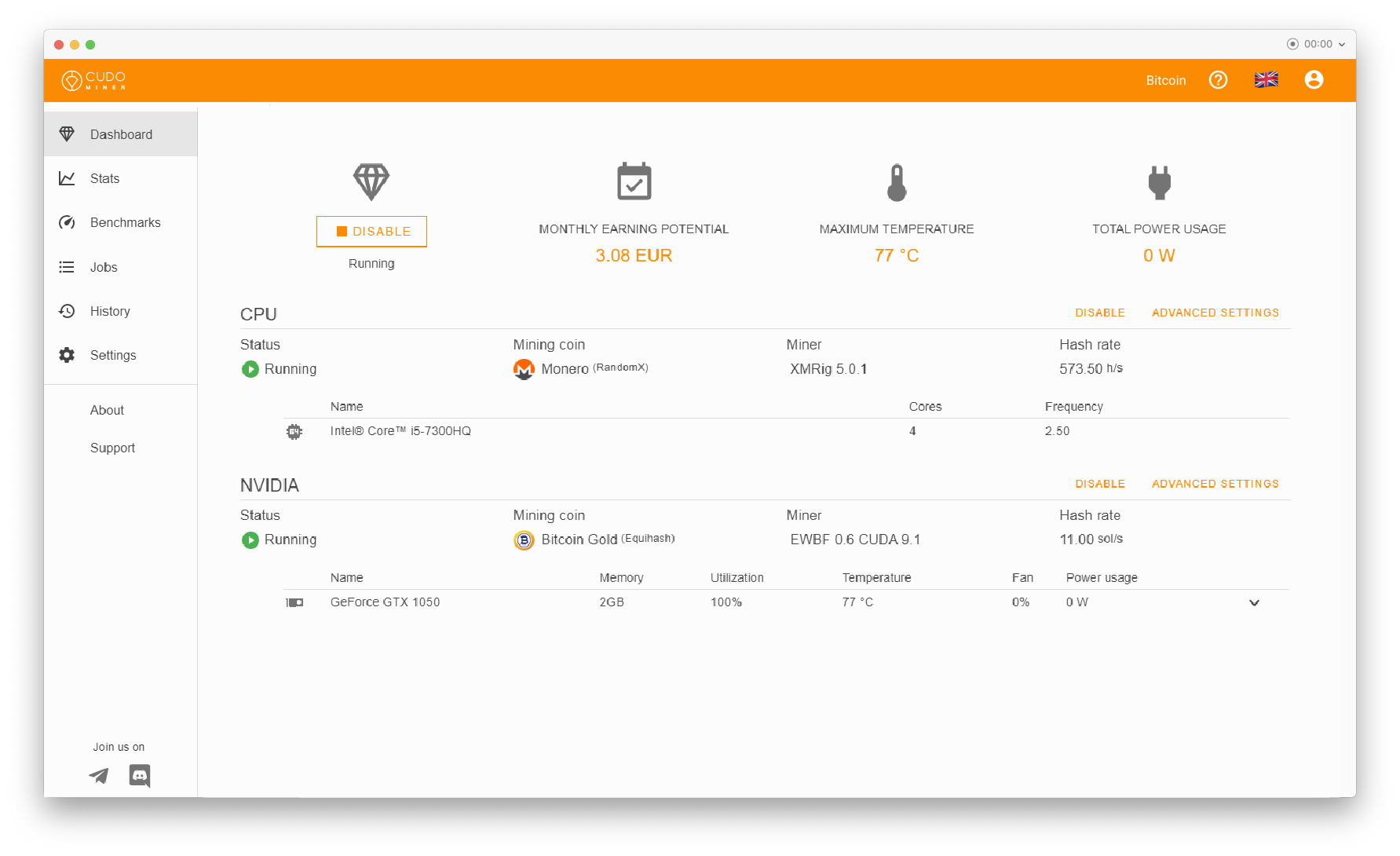Open the timer dropdown showing 00:00
The width and height of the screenshot is (1400, 856).
click(x=1316, y=44)
